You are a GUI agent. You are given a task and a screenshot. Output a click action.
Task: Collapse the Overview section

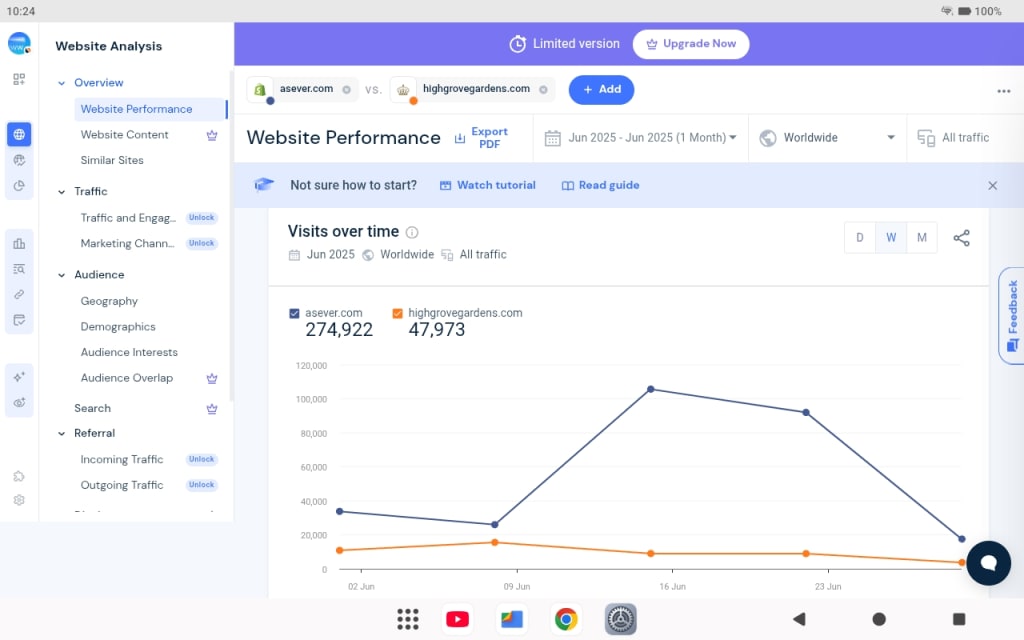pyautogui.click(x=61, y=83)
